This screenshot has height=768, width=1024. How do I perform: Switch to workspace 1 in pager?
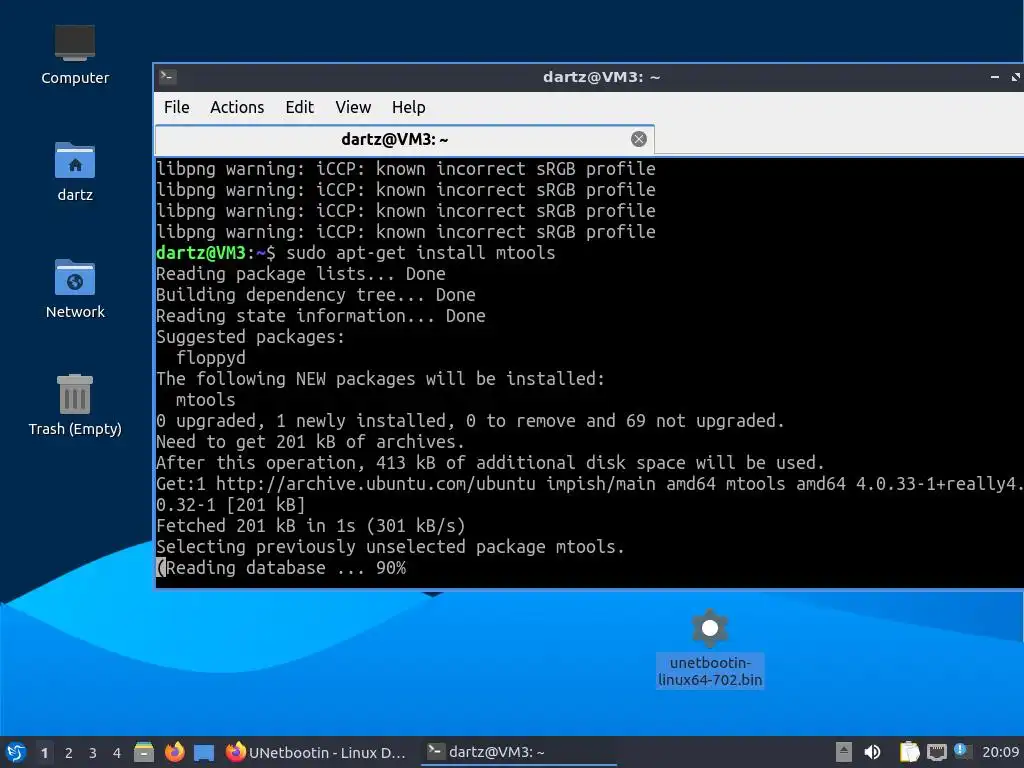pos(44,753)
